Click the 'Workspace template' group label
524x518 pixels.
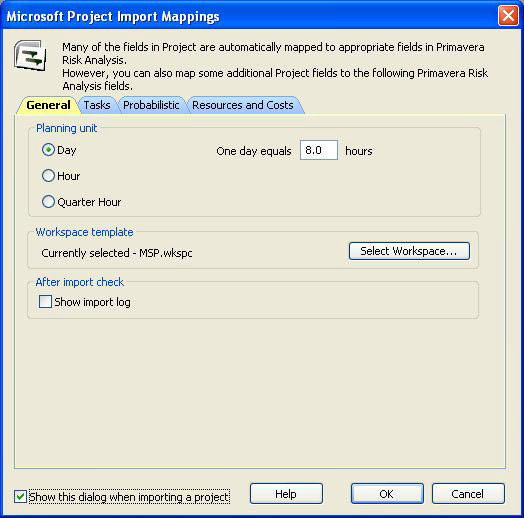pos(84,232)
